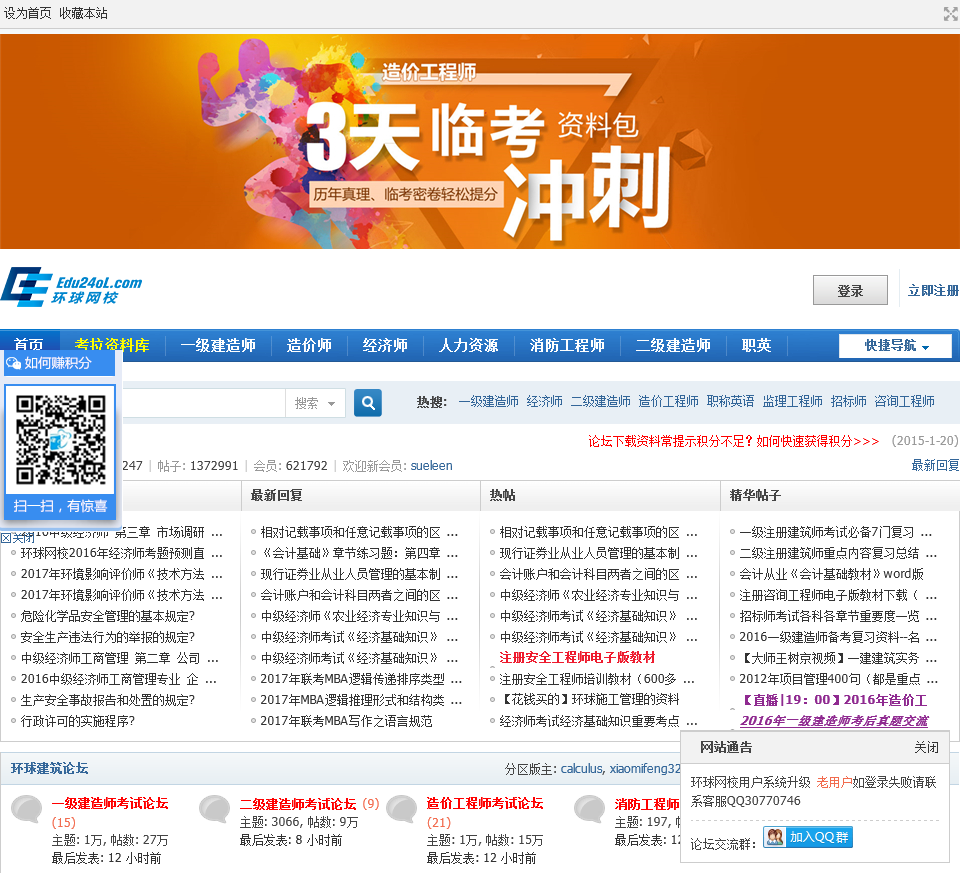
Task: Open moderator profile calculus
Action: click(582, 768)
